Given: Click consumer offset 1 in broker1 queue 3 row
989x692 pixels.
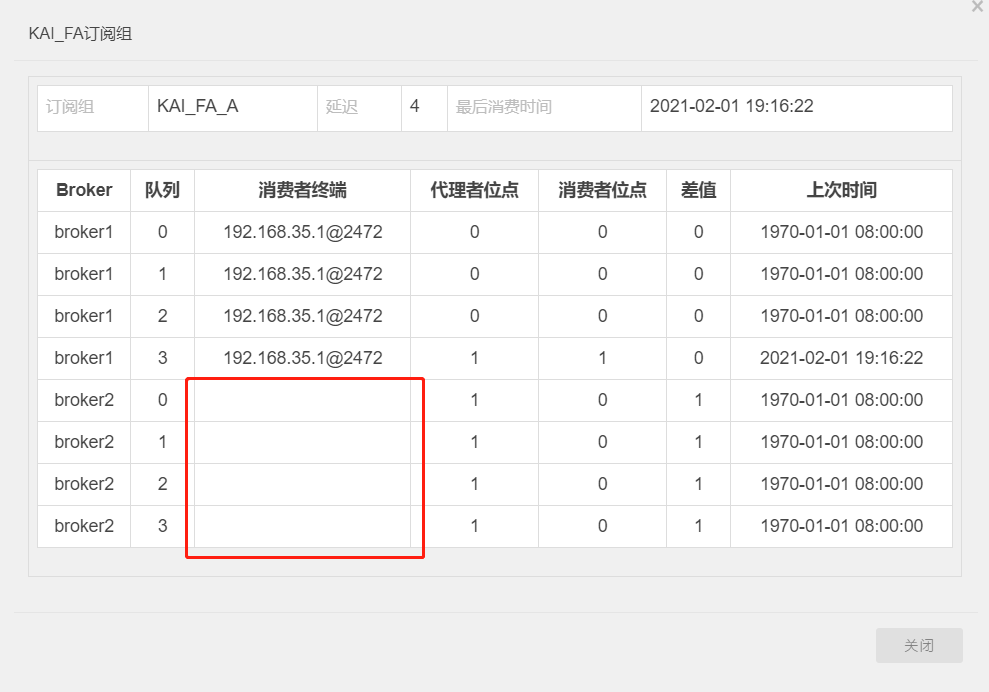Looking at the screenshot, I should pos(602,358).
